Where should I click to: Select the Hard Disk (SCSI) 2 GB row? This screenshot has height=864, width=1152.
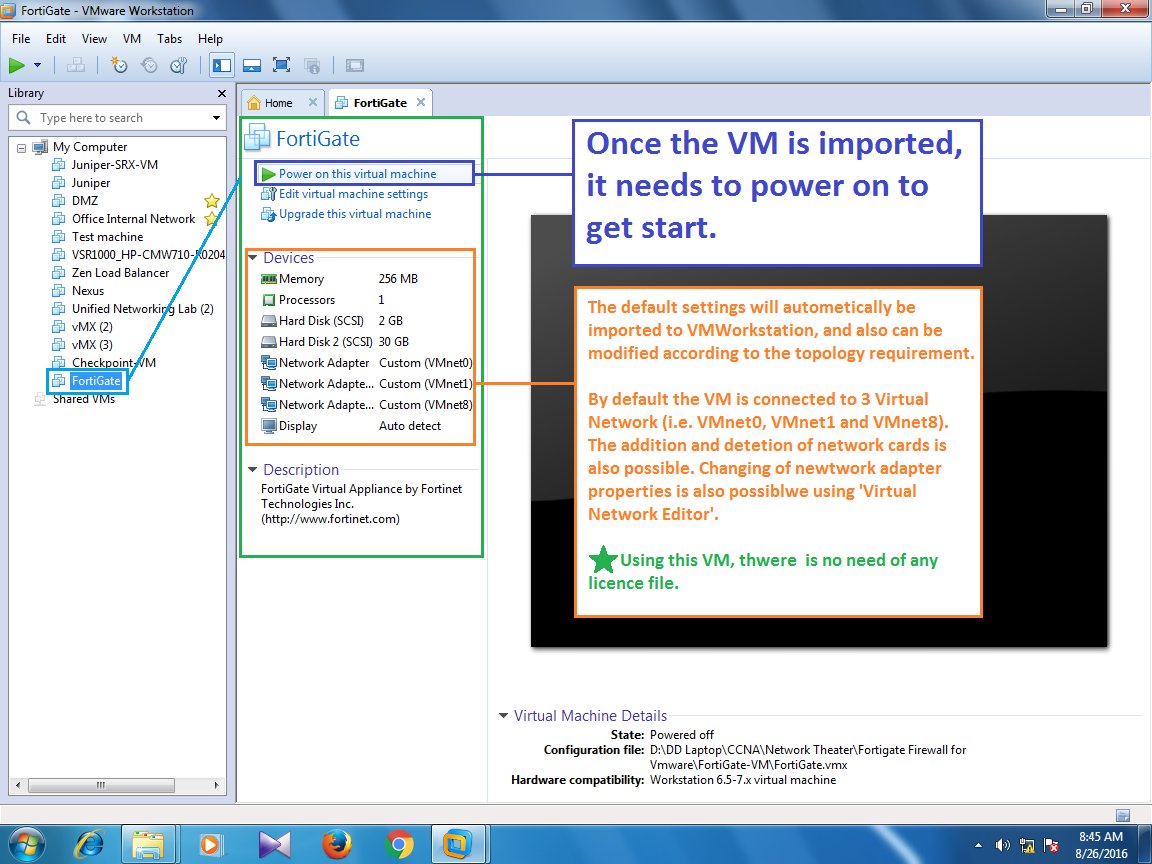(367, 321)
